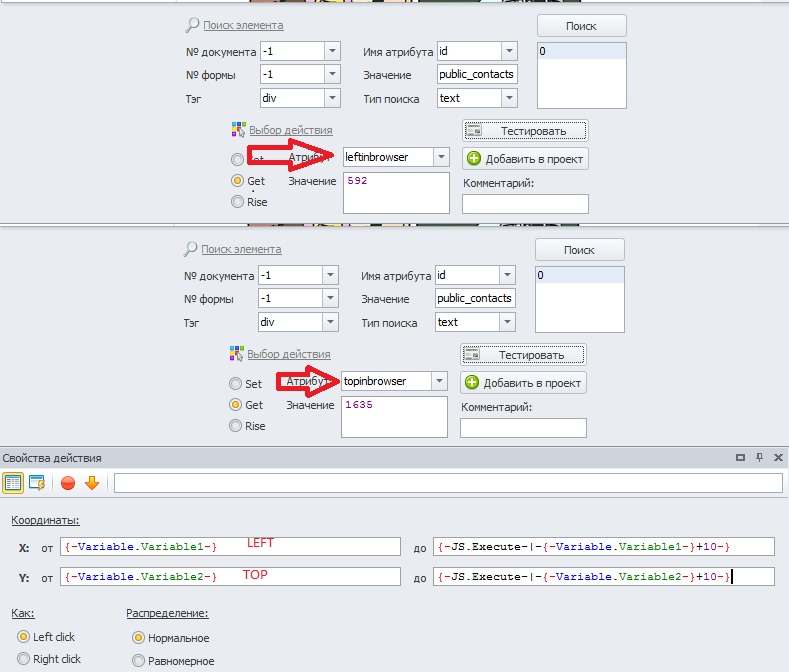Click Выбор действия colored icon in upper panel

[239, 129]
